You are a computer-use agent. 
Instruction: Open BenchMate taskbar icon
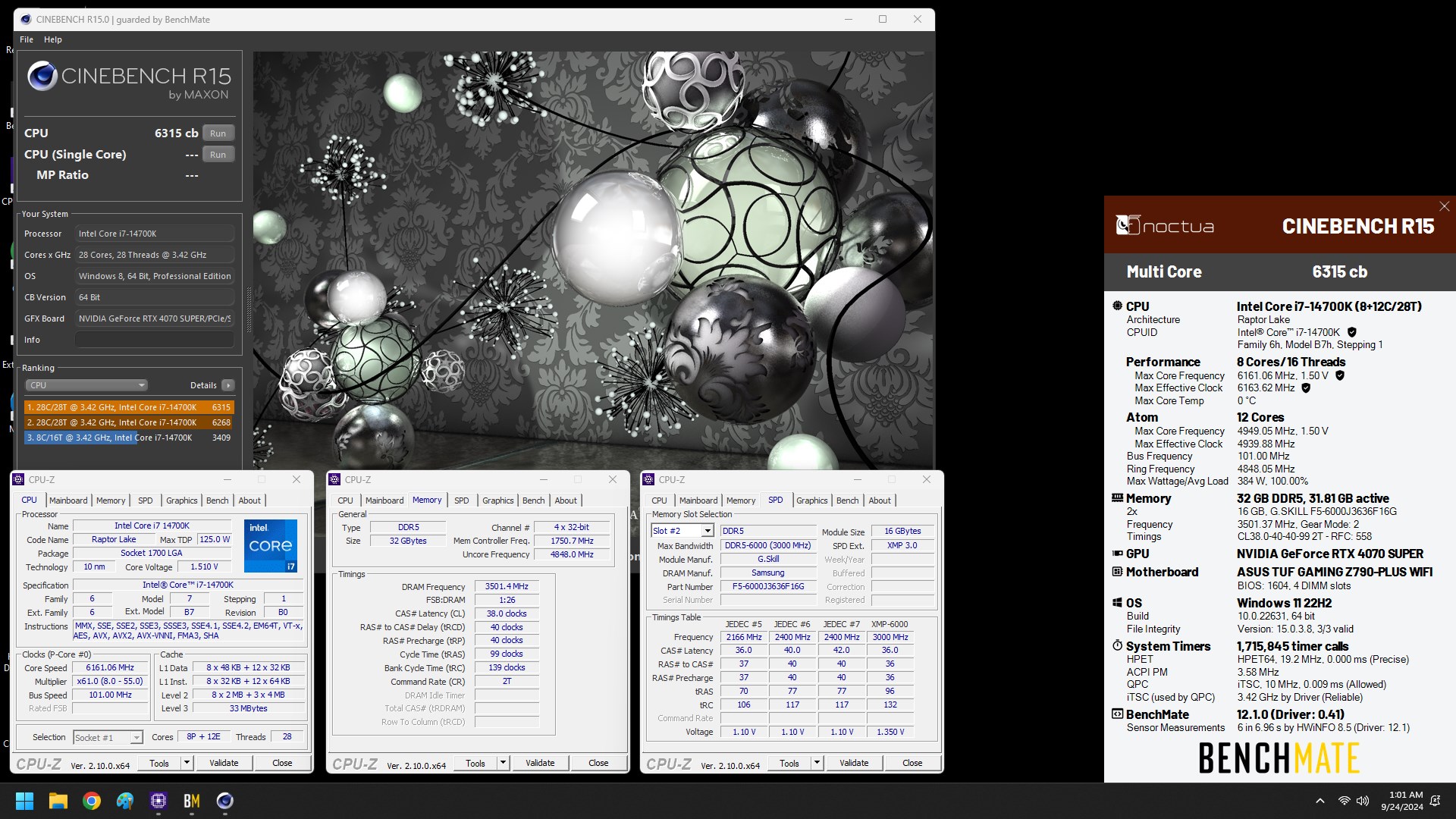[x=192, y=801]
